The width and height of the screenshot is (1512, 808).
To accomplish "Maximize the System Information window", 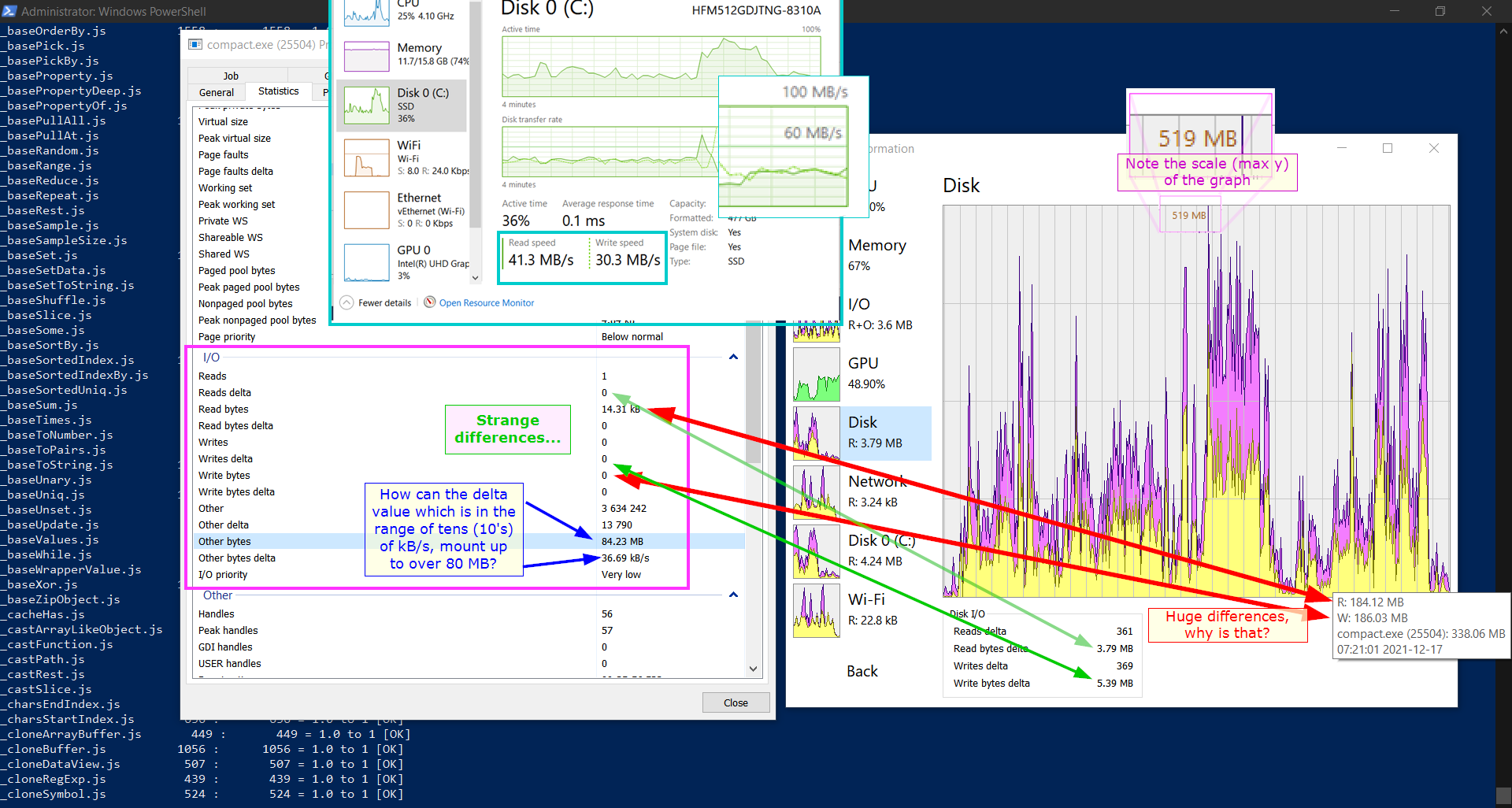I will [1388, 148].
